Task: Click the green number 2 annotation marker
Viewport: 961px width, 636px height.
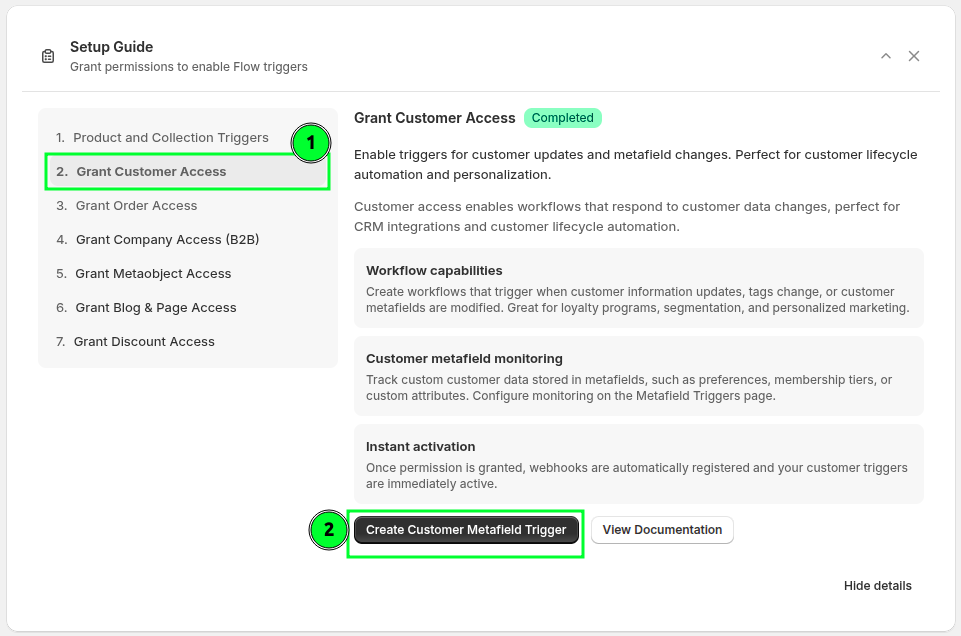Action: (329, 530)
